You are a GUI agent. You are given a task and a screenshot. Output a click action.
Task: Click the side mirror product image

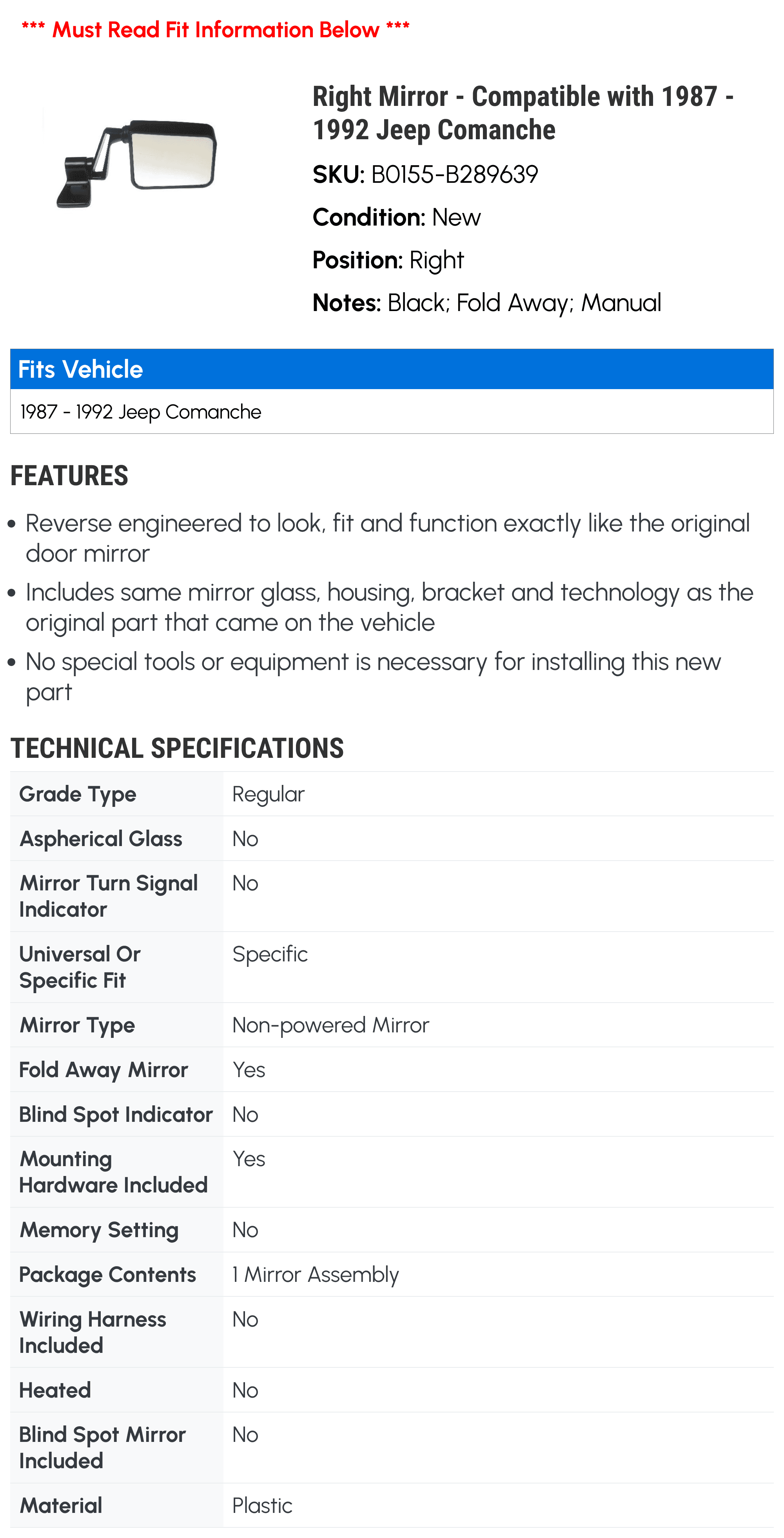[x=137, y=163]
